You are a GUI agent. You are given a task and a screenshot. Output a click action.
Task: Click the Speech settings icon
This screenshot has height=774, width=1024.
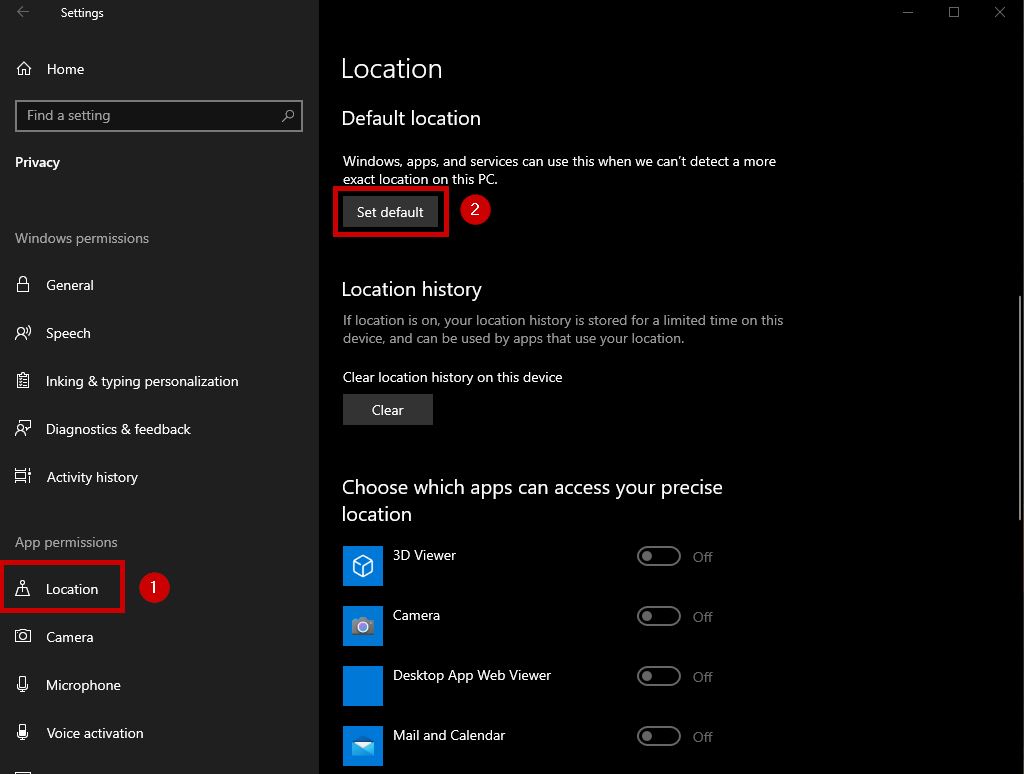click(24, 333)
